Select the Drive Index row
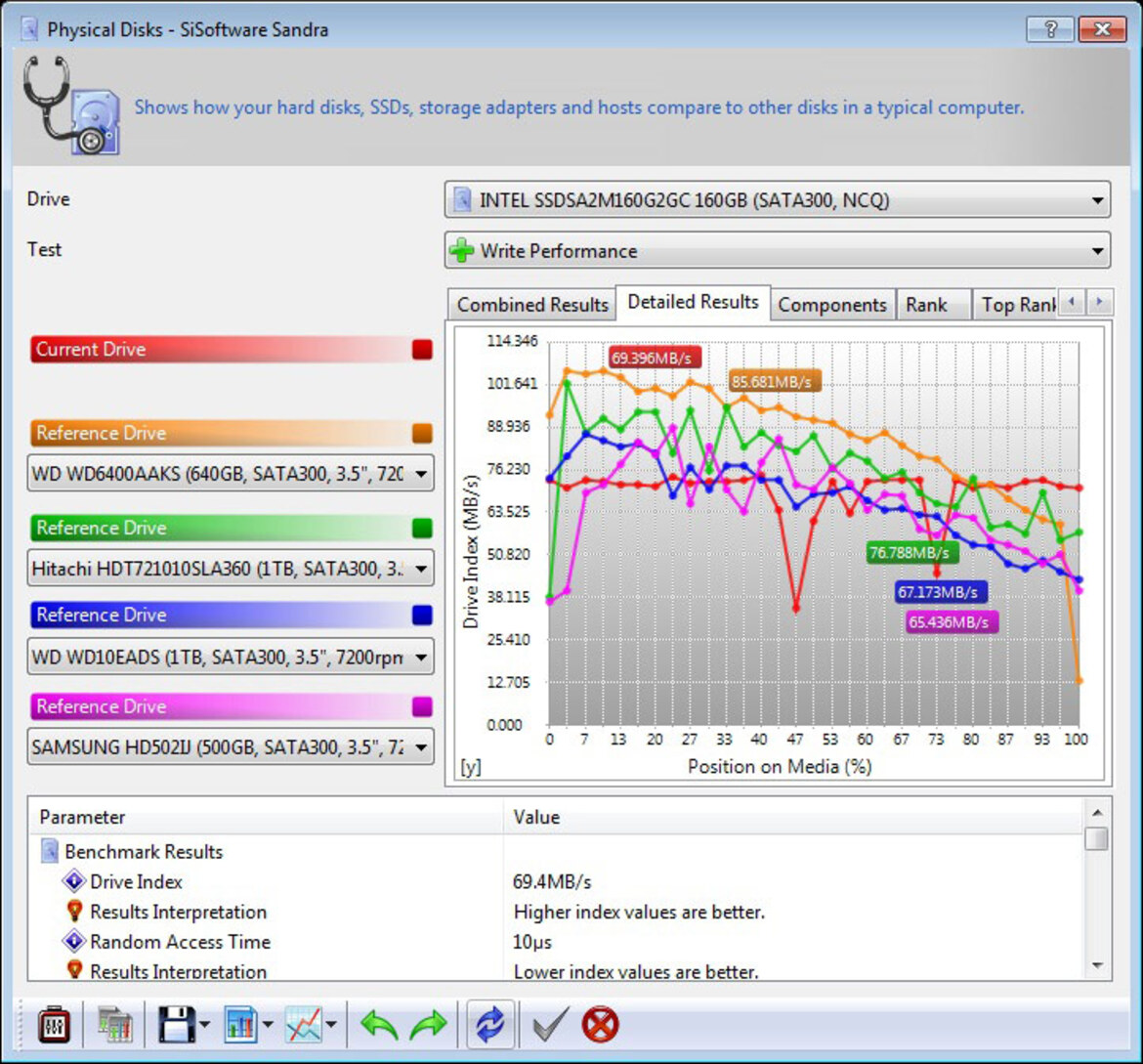Image resolution: width=1143 pixels, height=1064 pixels. [x=557, y=881]
